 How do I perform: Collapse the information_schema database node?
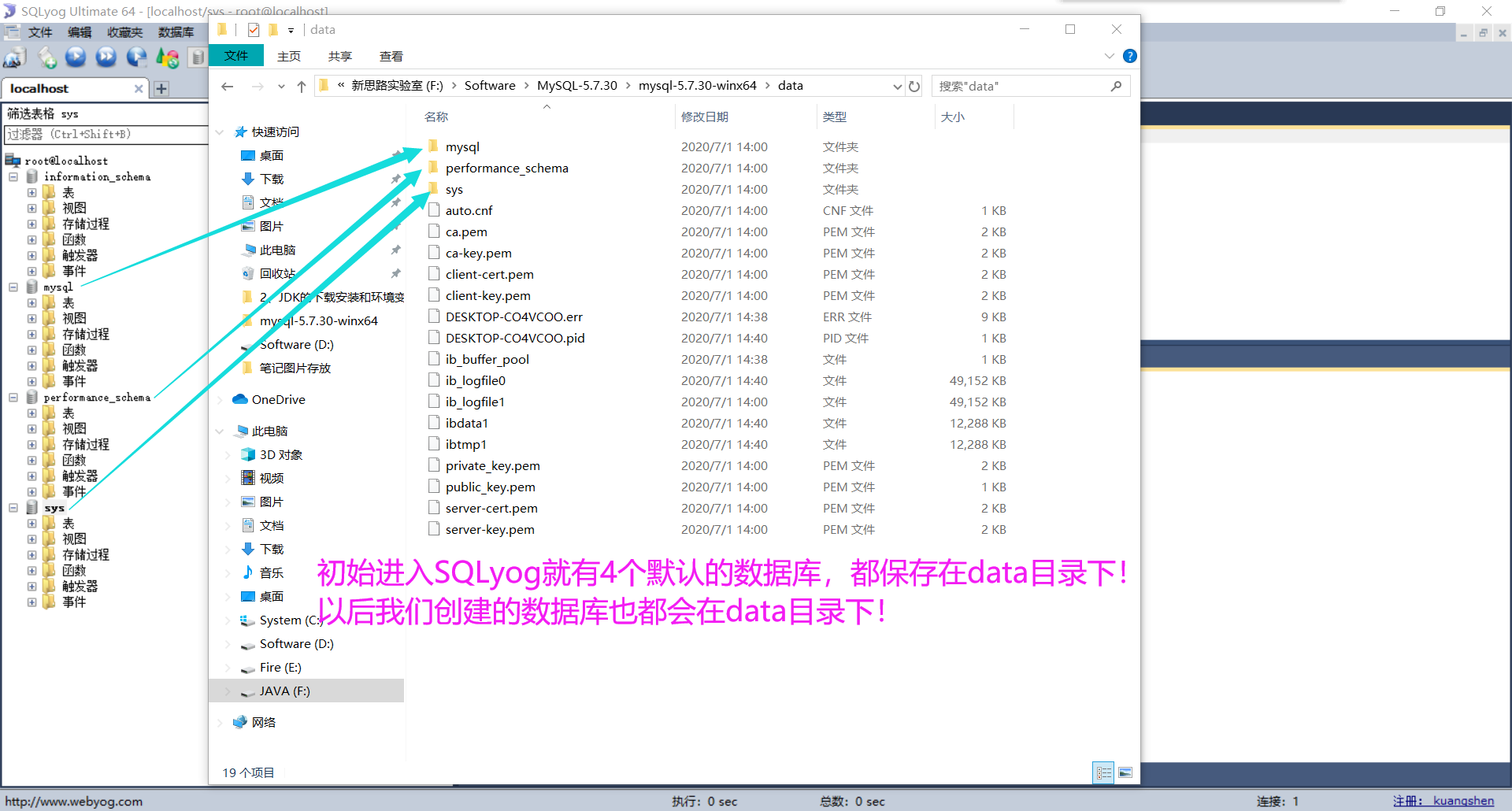pos(13,176)
